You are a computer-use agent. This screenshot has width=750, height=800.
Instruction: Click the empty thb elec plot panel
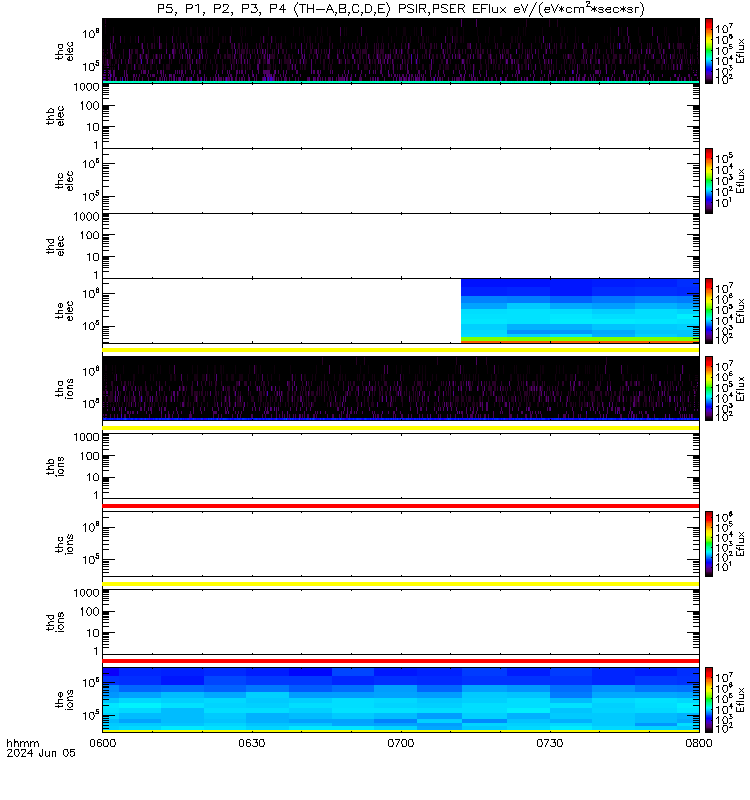pyautogui.click(x=401, y=116)
